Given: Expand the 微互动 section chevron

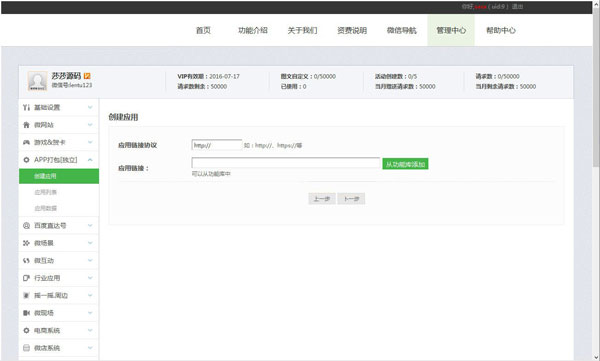Looking at the screenshot, I should (x=90, y=261).
